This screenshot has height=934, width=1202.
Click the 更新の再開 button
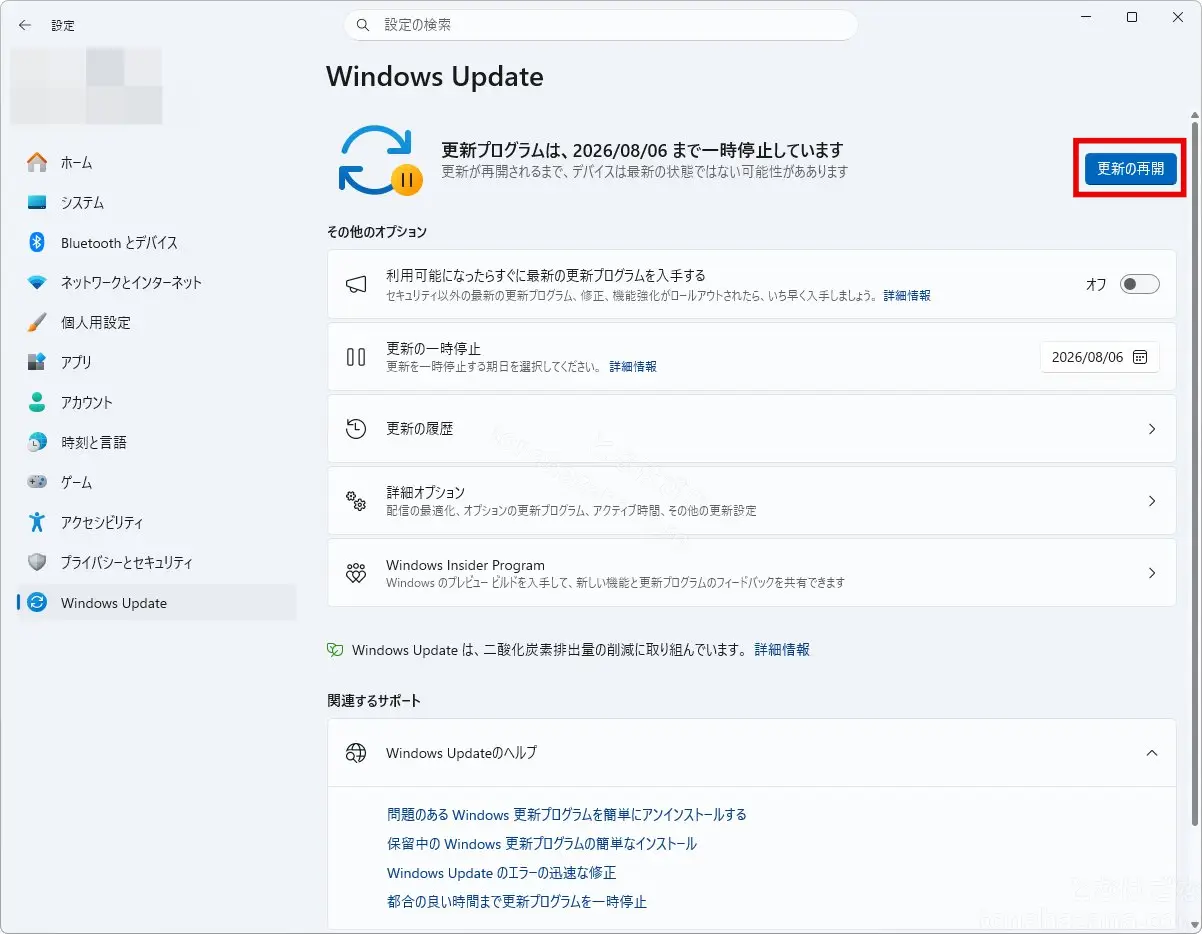point(1130,169)
